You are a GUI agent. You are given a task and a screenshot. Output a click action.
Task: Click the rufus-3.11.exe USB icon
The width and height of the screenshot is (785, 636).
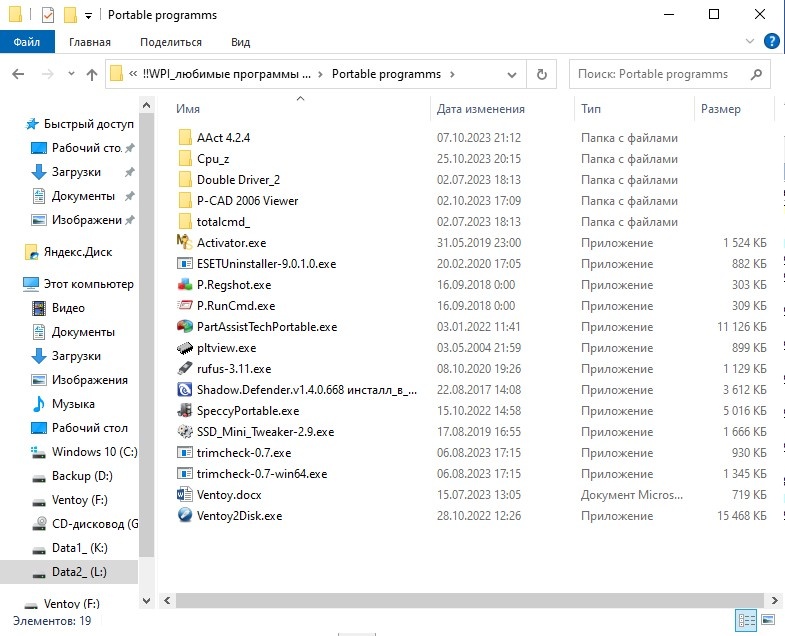coord(185,369)
